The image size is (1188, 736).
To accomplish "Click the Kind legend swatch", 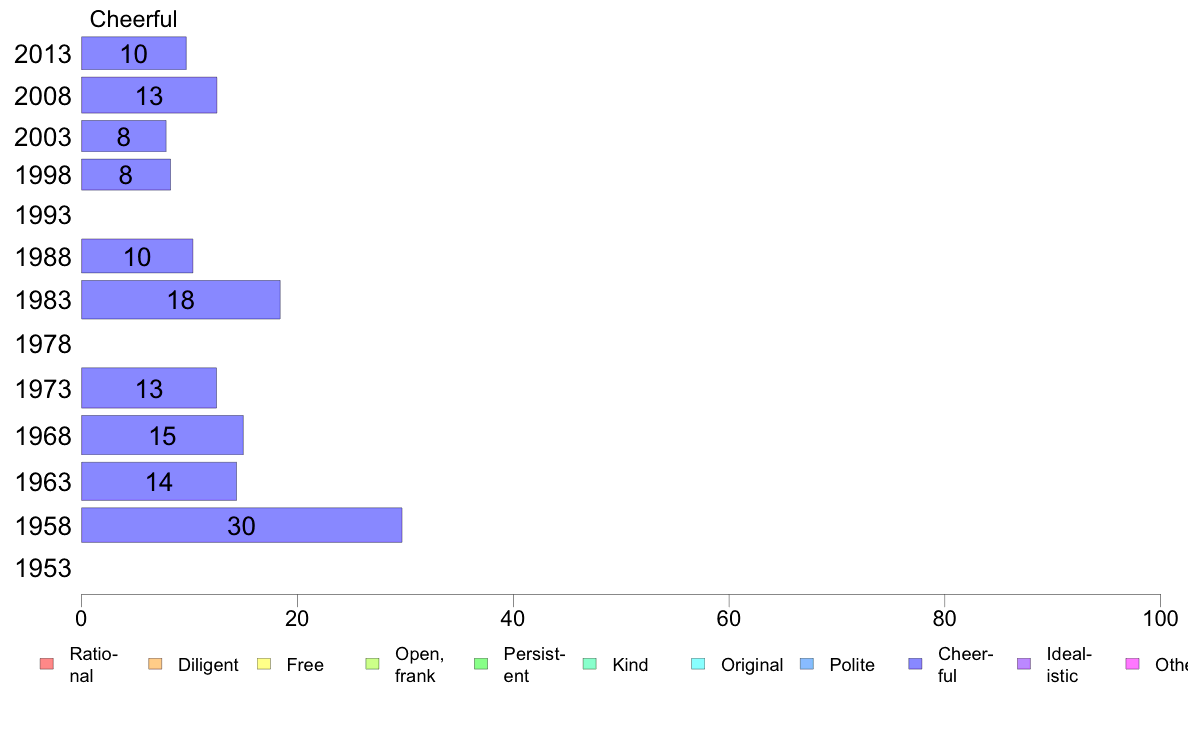I will click(589, 664).
